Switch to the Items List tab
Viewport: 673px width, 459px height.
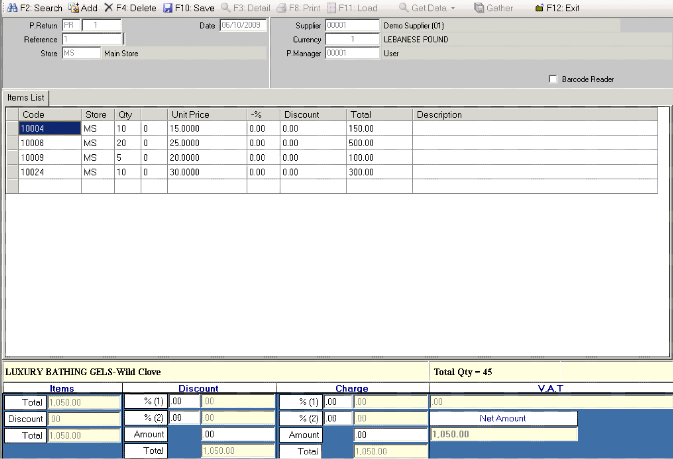[26, 97]
